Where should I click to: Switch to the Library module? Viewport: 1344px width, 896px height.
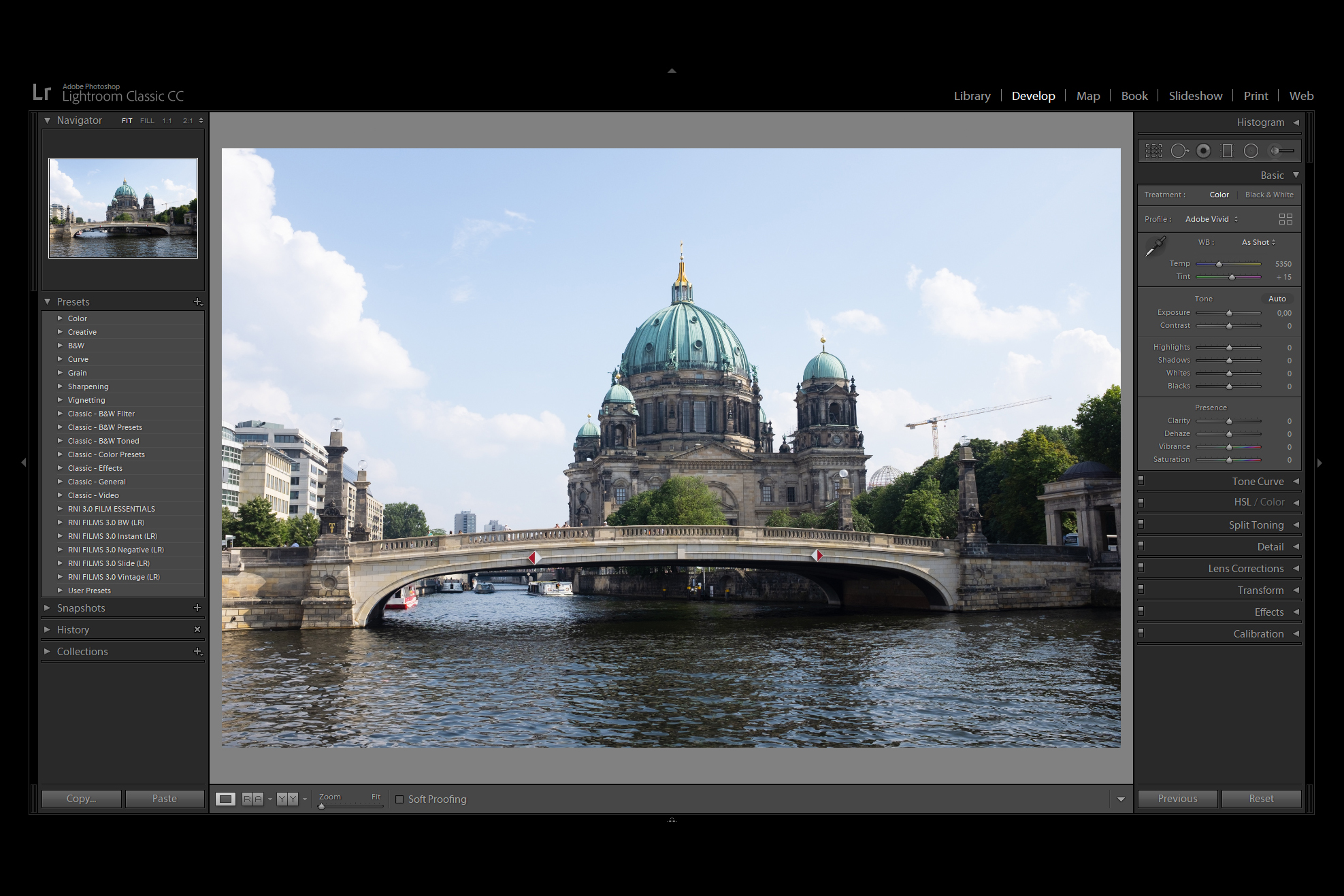(x=972, y=95)
